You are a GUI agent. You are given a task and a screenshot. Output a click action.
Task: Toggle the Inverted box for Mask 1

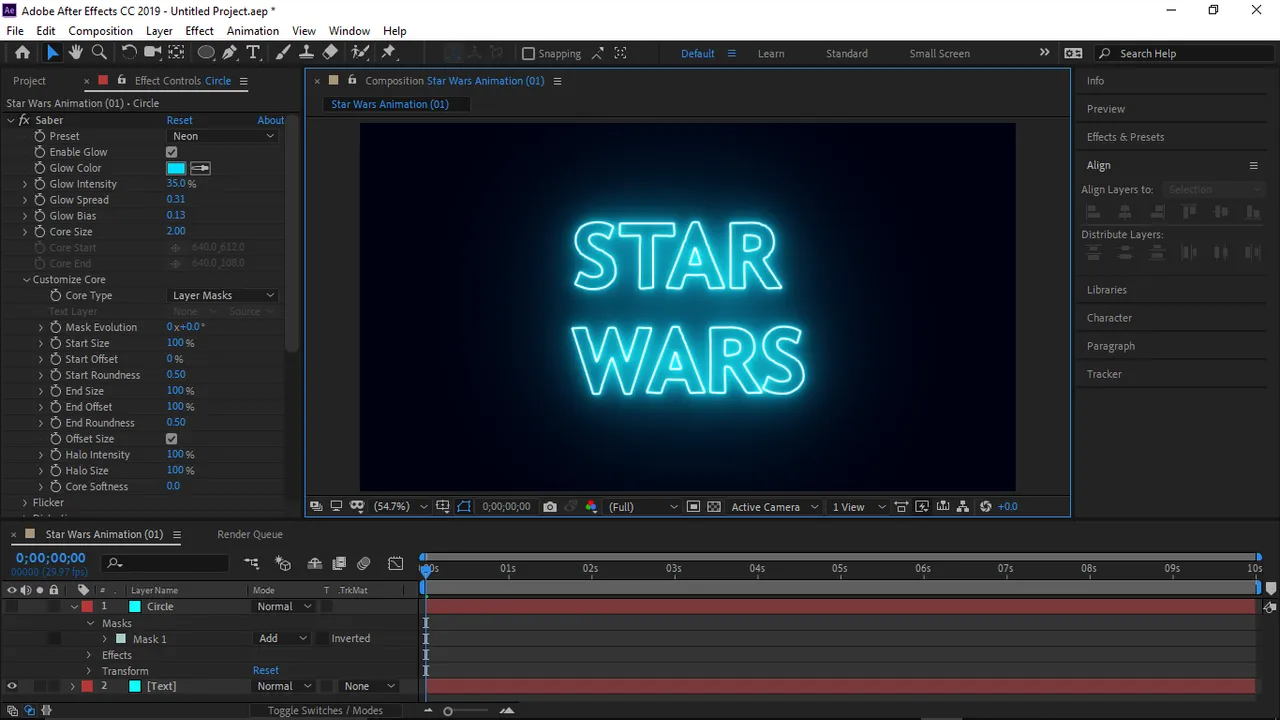coord(324,639)
